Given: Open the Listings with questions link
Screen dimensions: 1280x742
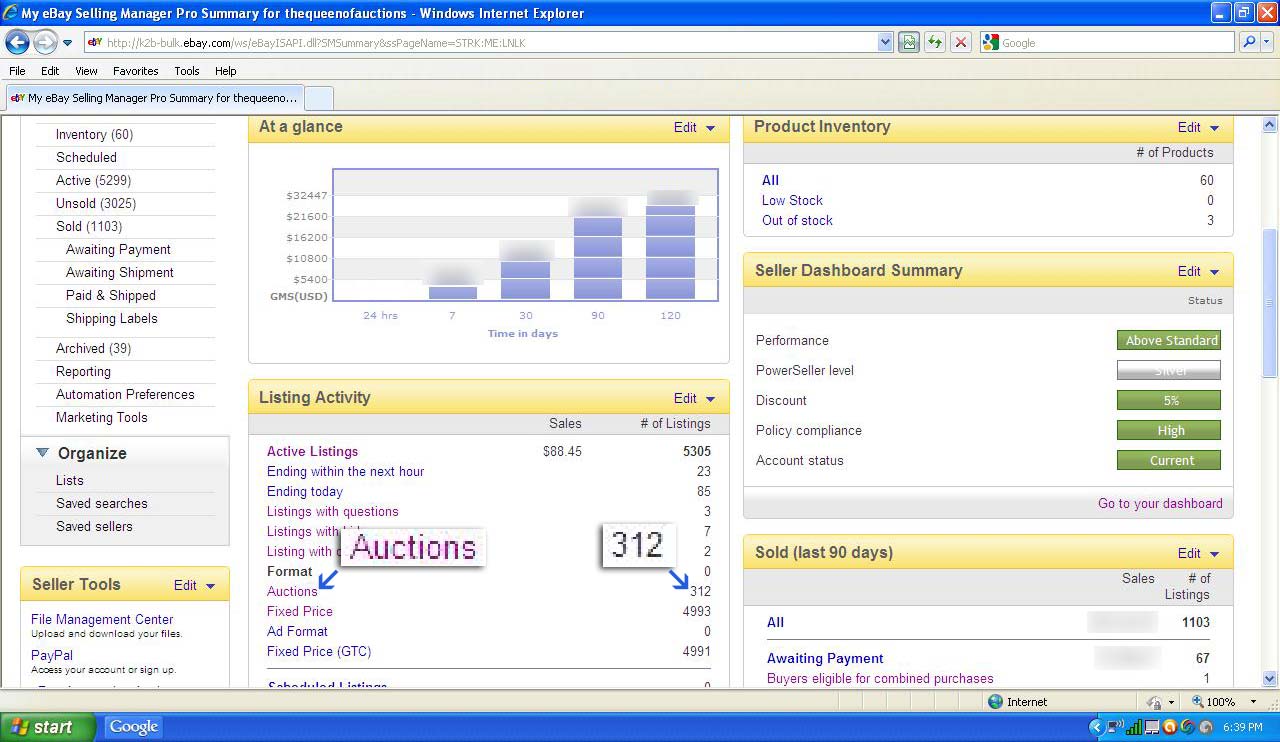Looking at the screenshot, I should pos(332,511).
